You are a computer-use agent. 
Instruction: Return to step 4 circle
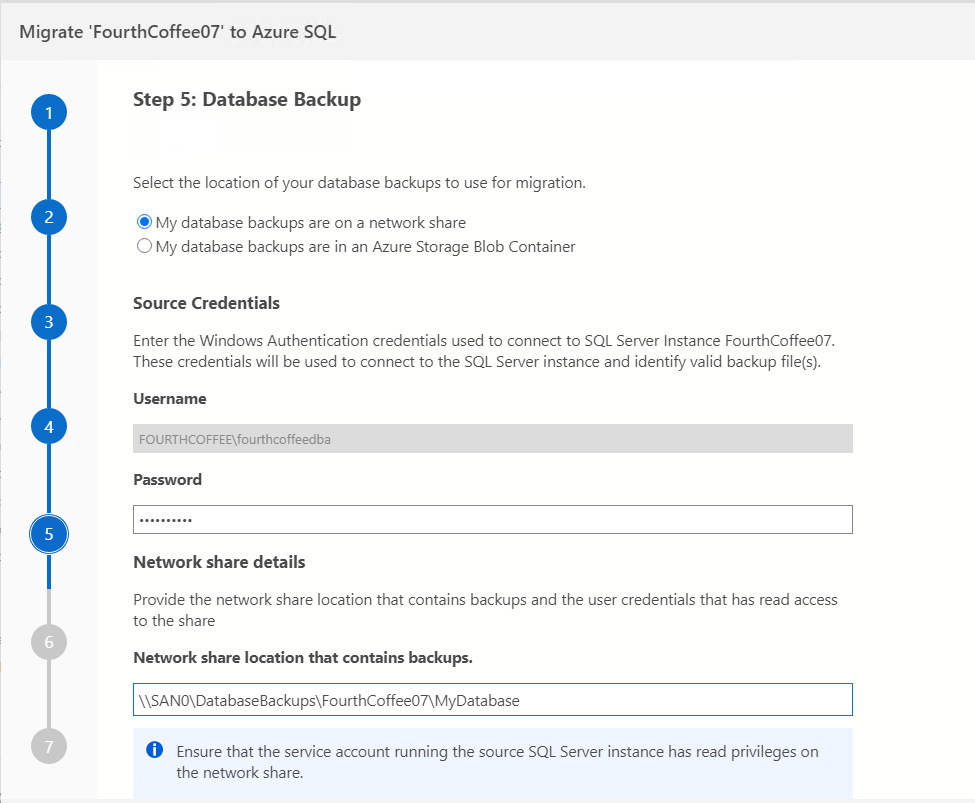tap(48, 427)
